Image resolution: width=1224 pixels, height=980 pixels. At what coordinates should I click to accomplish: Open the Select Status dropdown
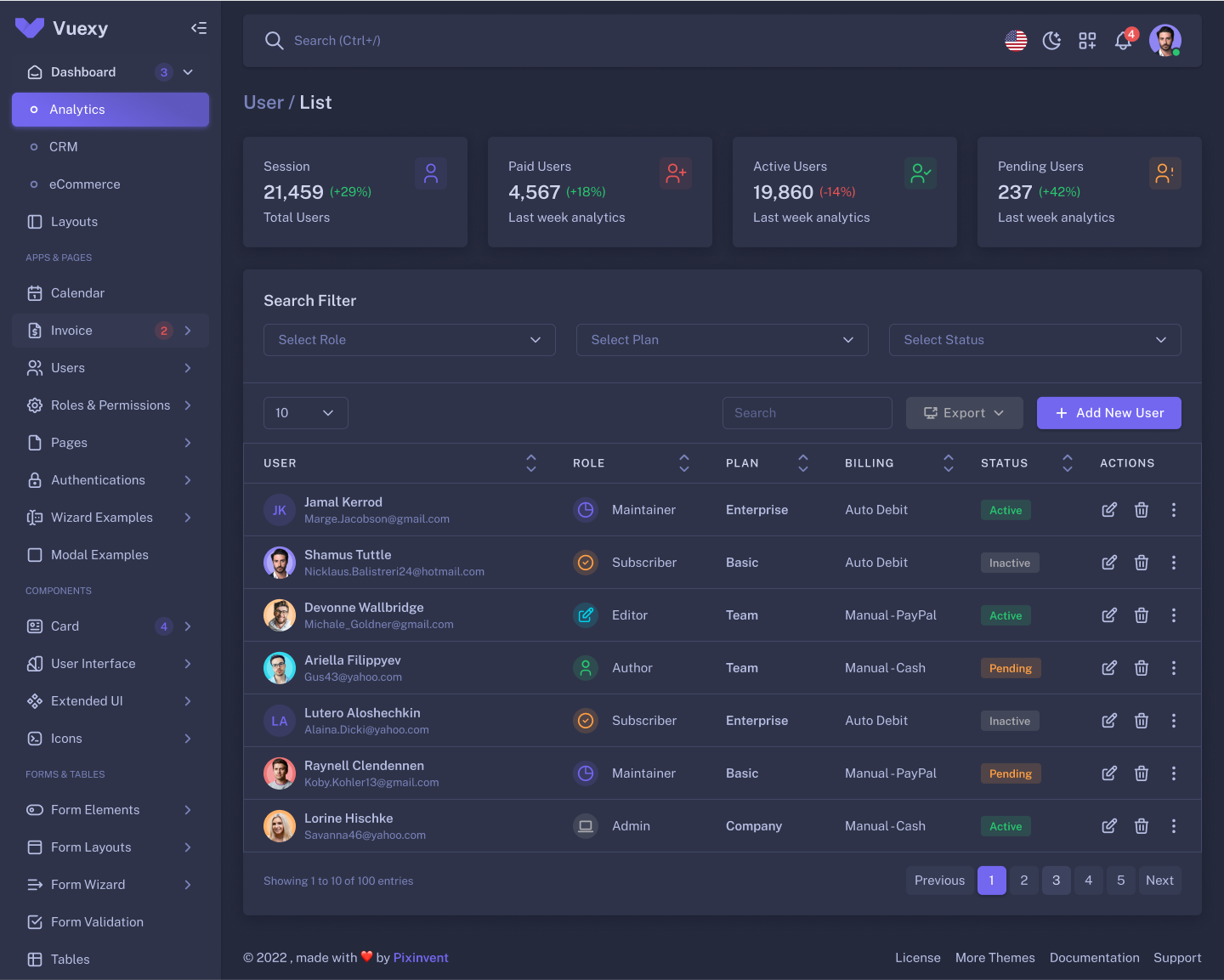click(x=1034, y=339)
